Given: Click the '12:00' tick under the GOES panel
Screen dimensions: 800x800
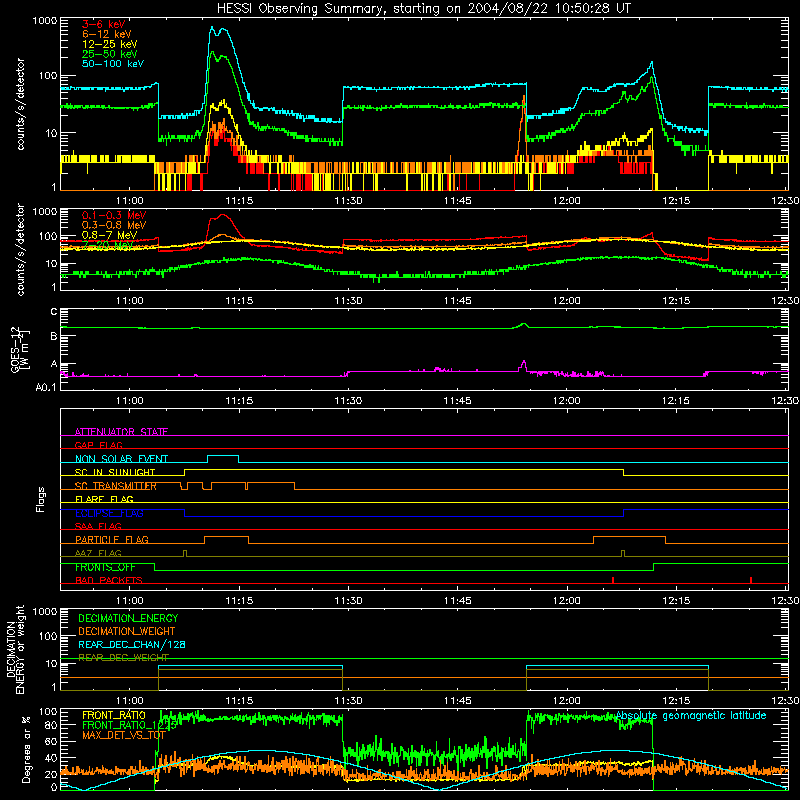Looking at the screenshot, I should coord(566,401).
